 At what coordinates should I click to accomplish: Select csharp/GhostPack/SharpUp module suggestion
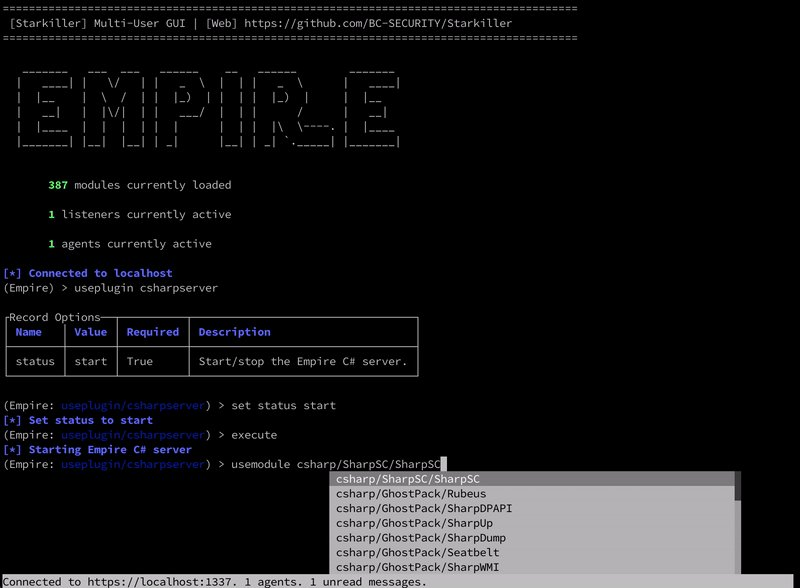(532, 523)
